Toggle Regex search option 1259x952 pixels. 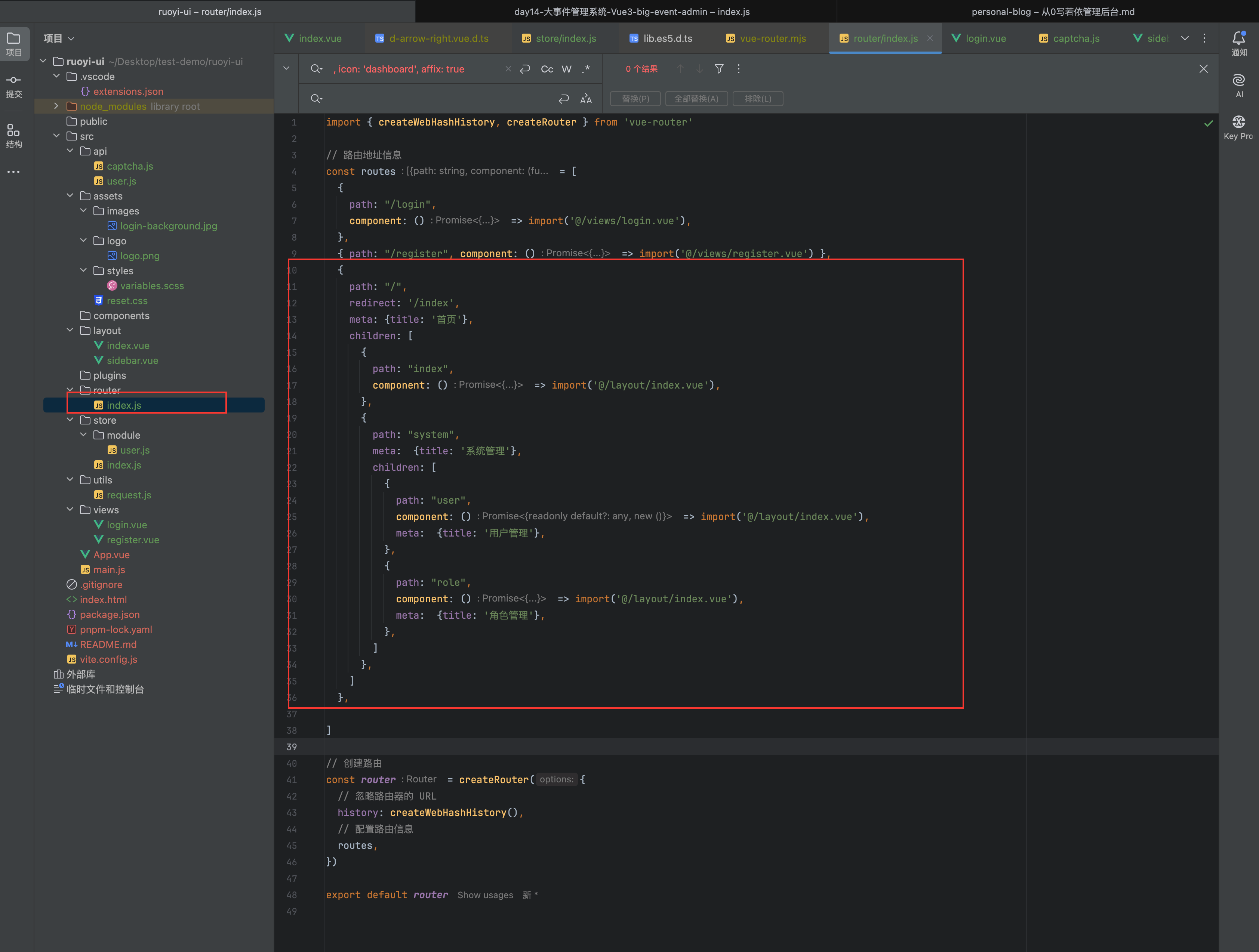(x=586, y=69)
